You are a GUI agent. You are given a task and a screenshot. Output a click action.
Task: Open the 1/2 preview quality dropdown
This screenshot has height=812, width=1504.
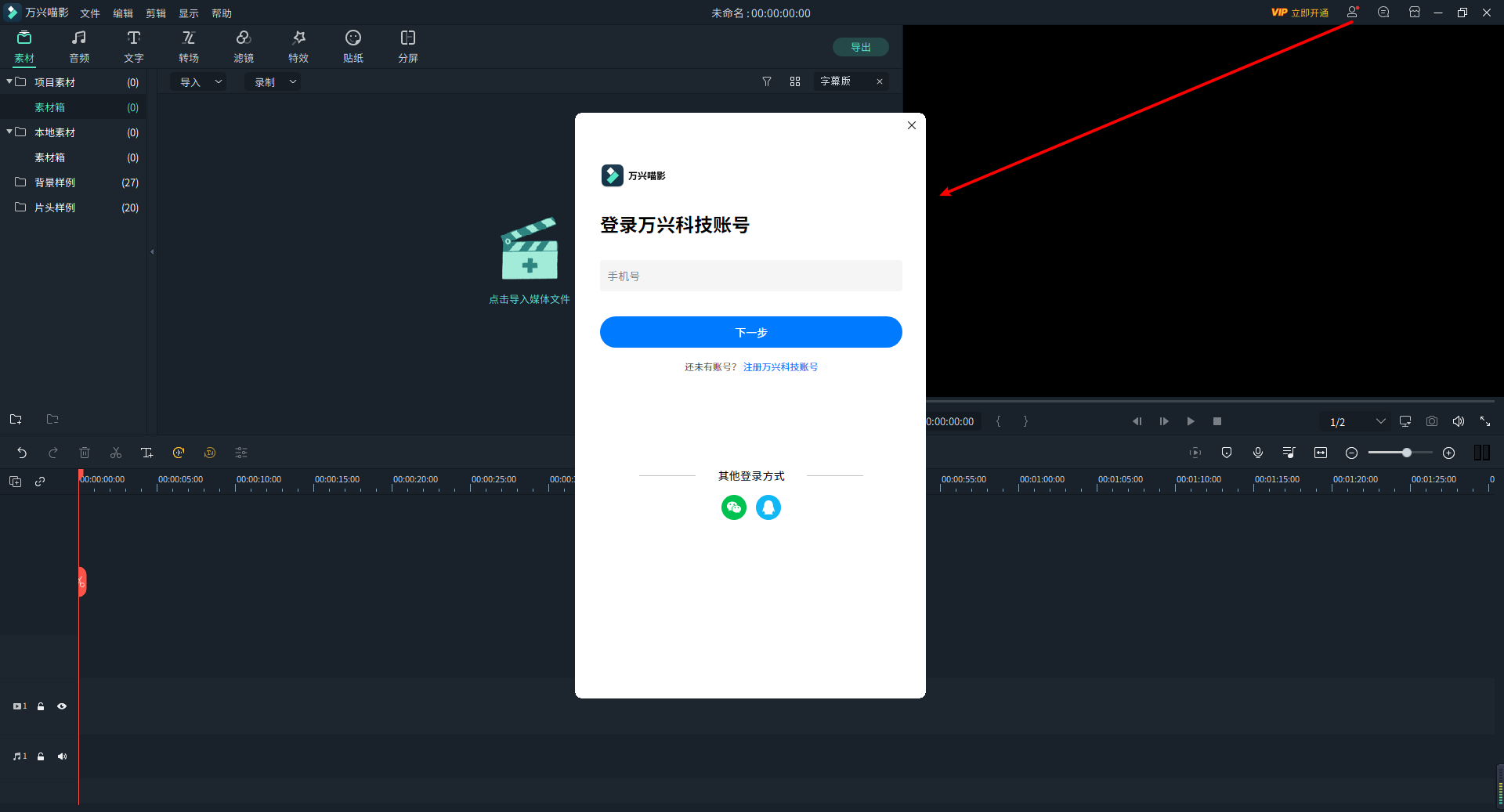(1355, 422)
